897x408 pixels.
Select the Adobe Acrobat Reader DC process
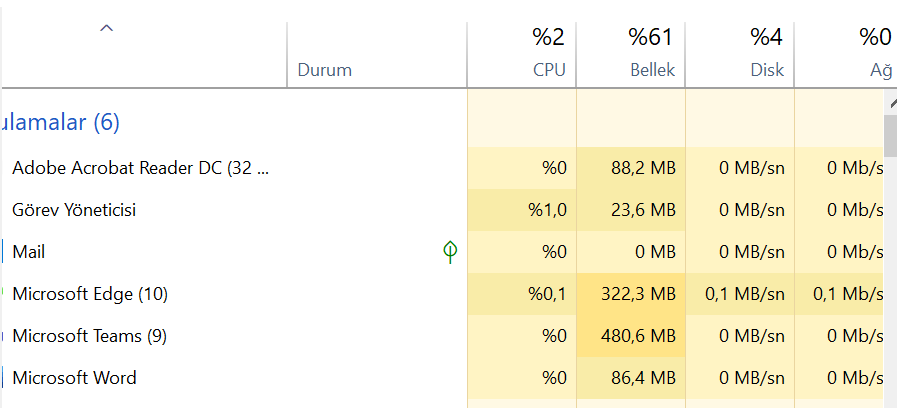140,168
